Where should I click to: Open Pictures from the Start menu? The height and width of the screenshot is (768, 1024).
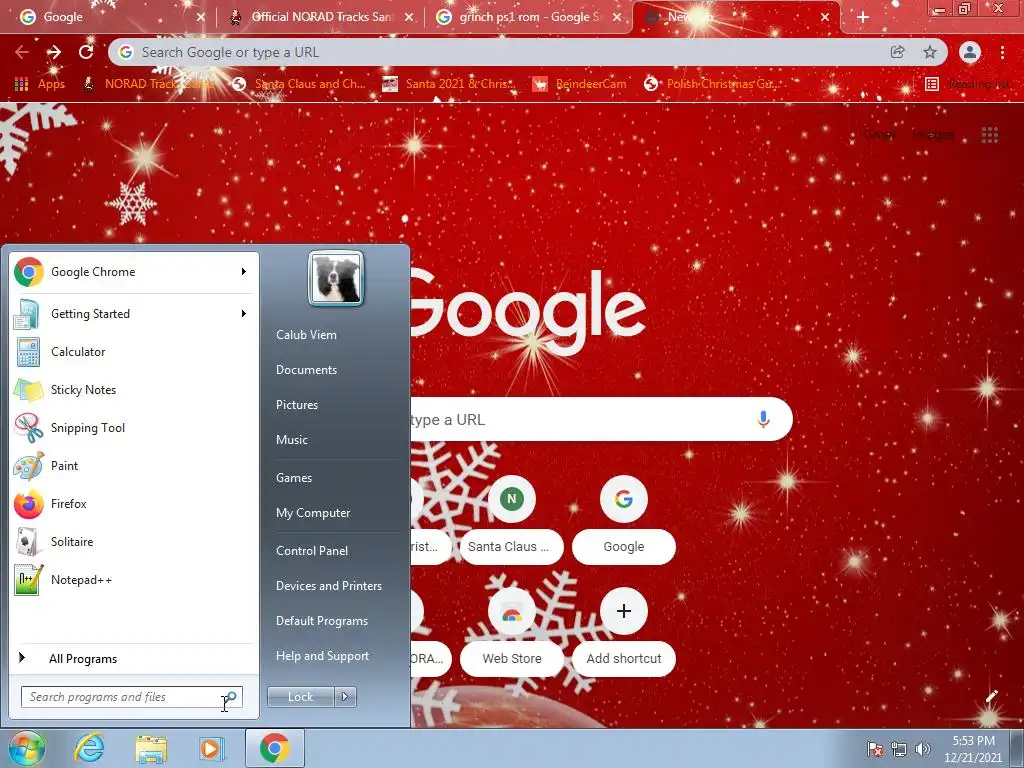tap(296, 405)
